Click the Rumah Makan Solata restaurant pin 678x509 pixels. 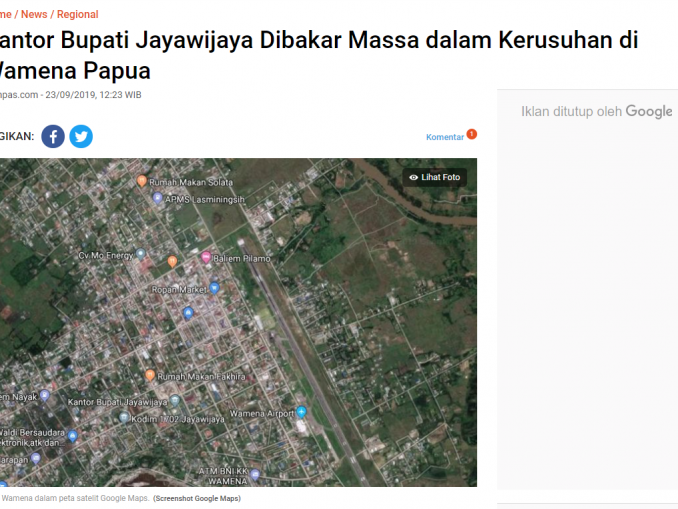pos(141,181)
